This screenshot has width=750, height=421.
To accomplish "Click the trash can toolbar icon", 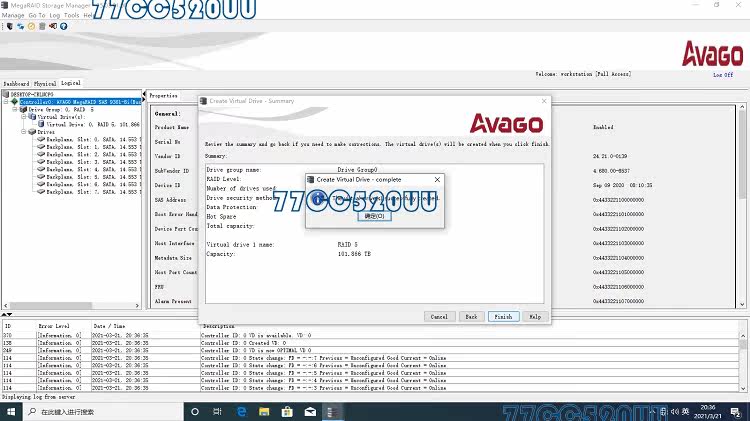I will click(42, 26).
